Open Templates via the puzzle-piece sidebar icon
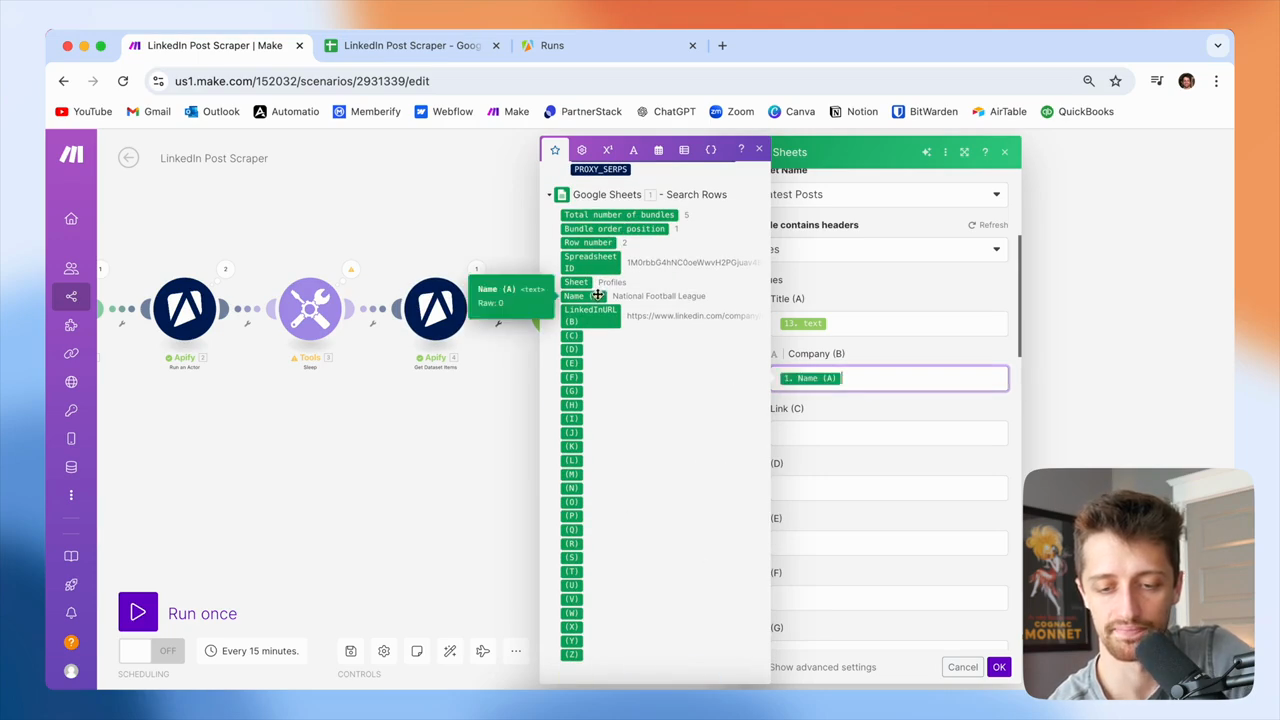 pyautogui.click(x=71, y=325)
